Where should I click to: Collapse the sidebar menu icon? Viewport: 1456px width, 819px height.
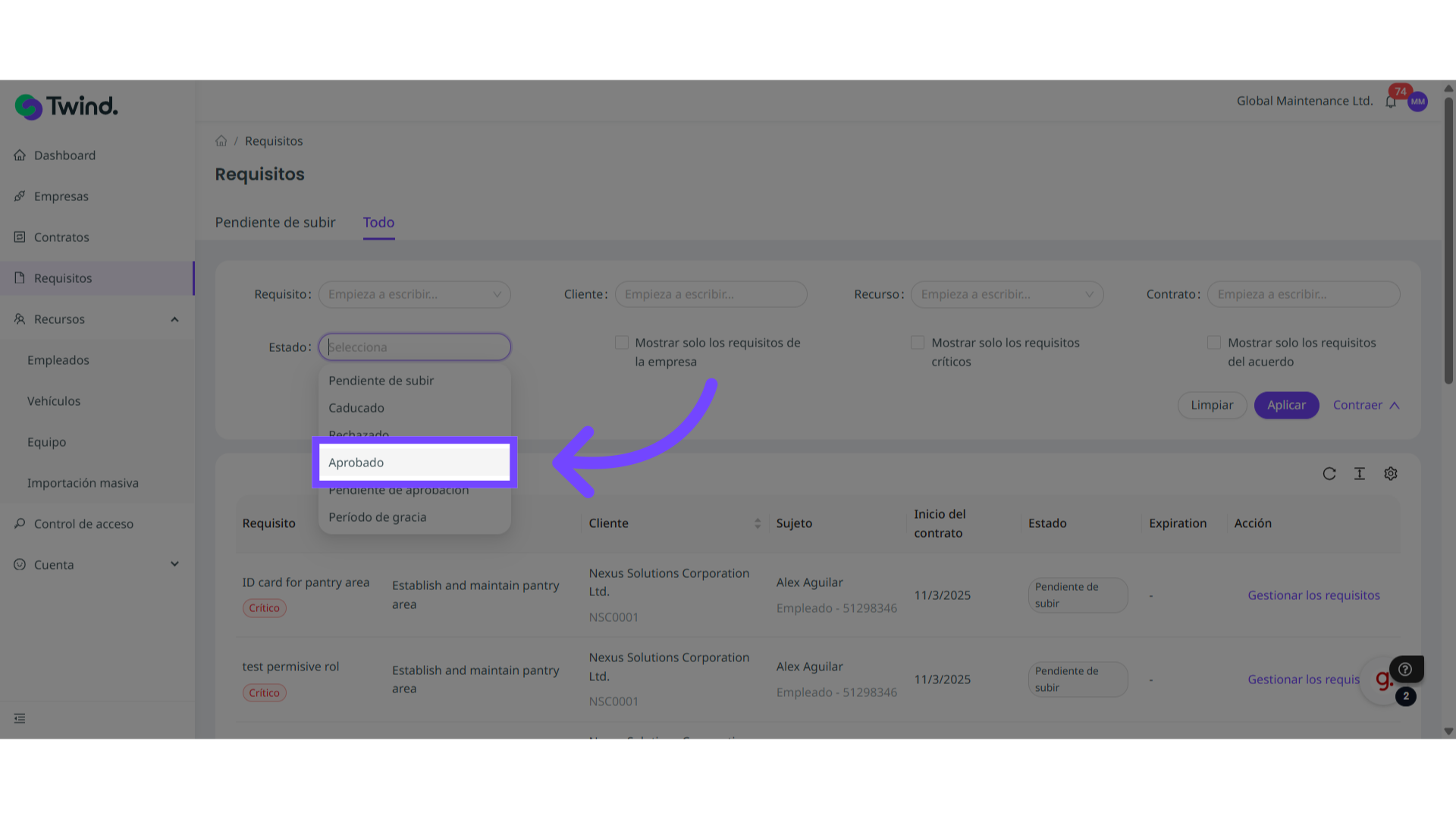[x=20, y=718]
